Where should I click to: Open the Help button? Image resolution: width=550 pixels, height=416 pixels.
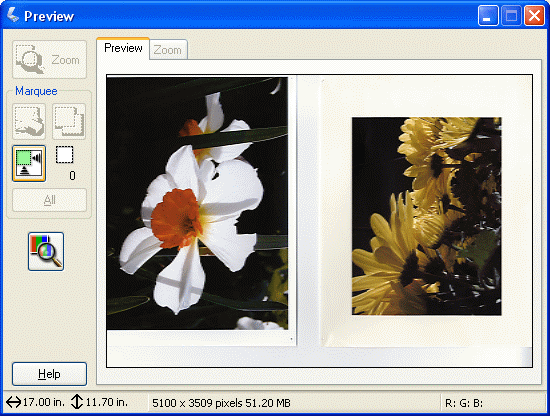49,374
